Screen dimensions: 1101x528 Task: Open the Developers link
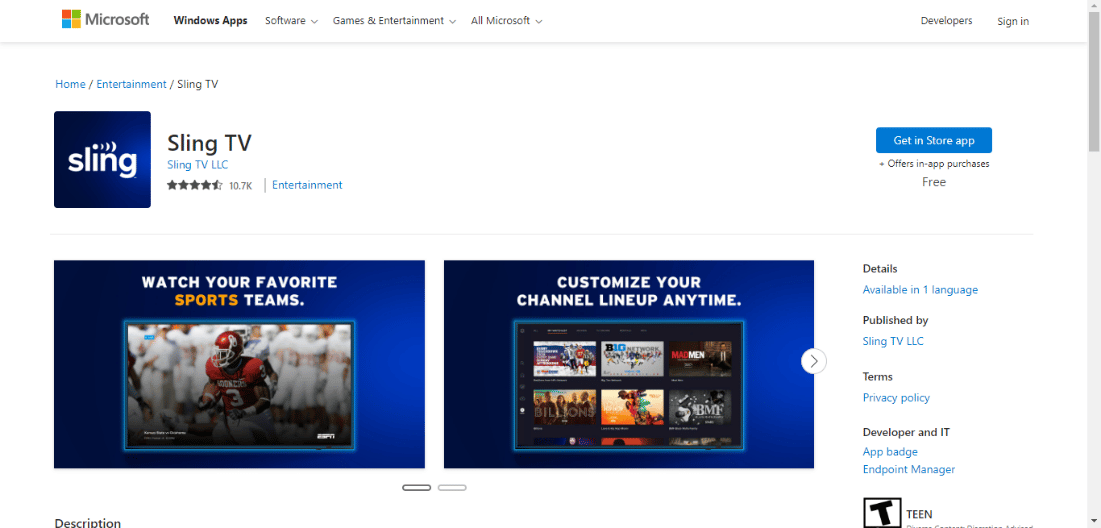click(x=947, y=20)
